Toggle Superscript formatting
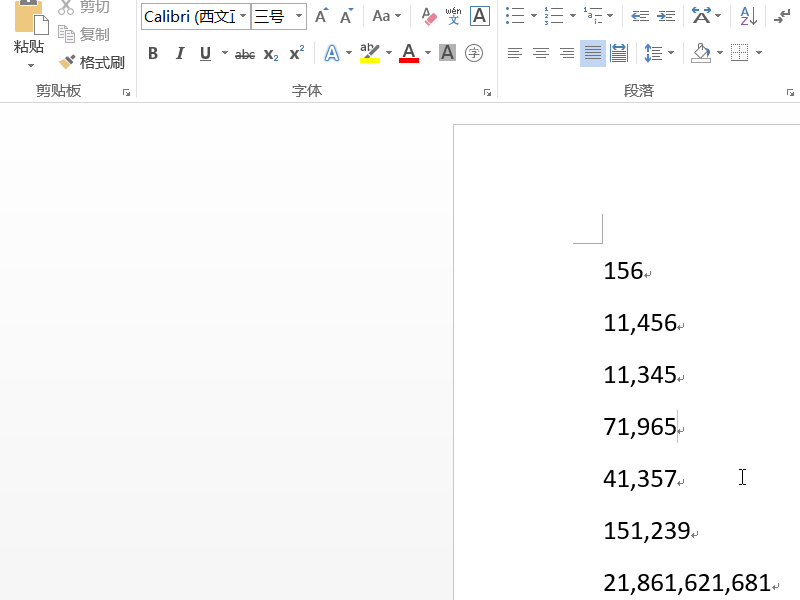800x600 pixels. point(296,53)
